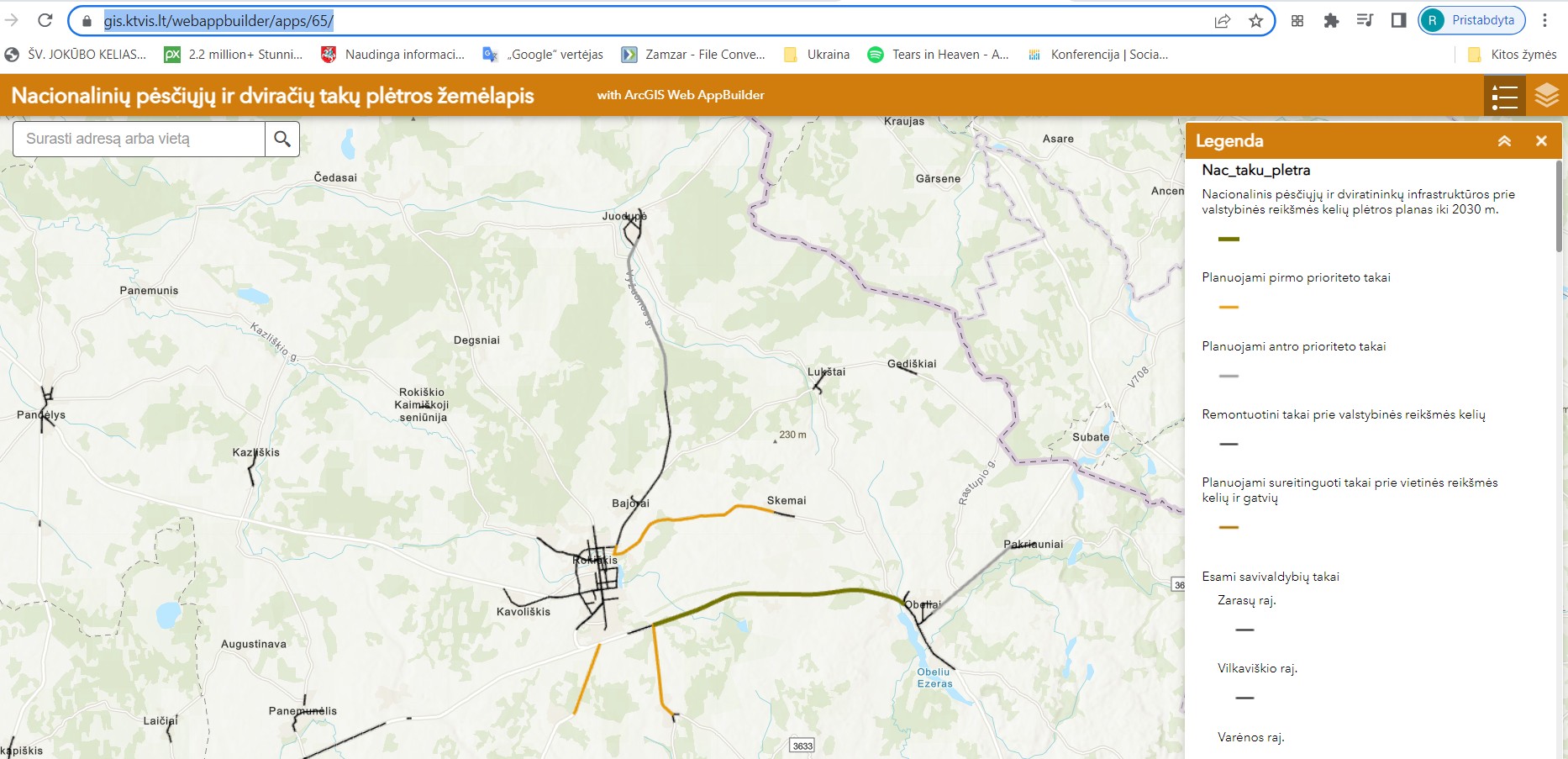Click black swatch under 'Remontuotini takai'
Screen dimensions: 1568x759
point(1229,444)
